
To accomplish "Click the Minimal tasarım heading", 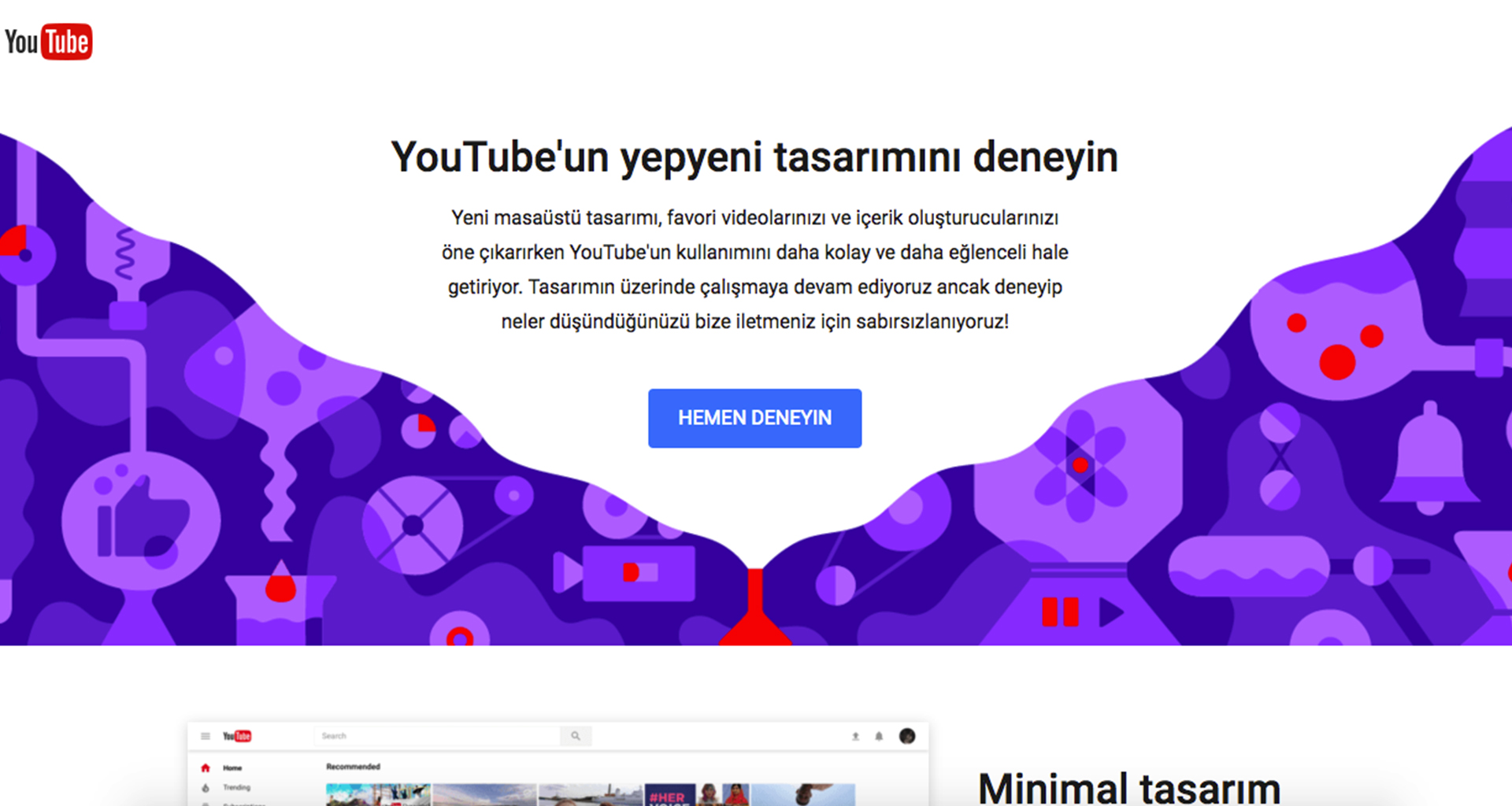I will (x=1128, y=787).
